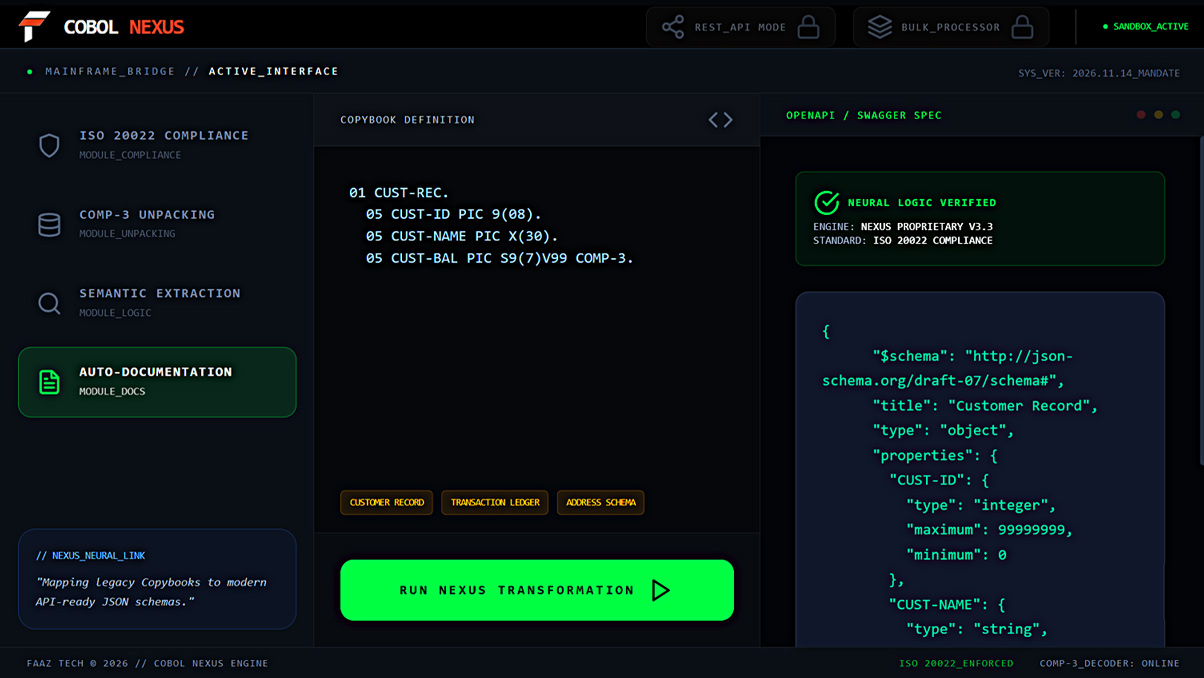Click the lock icon beside BULK_PROCESSOR
Screen dimensions: 1204x678
(x=1022, y=27)
